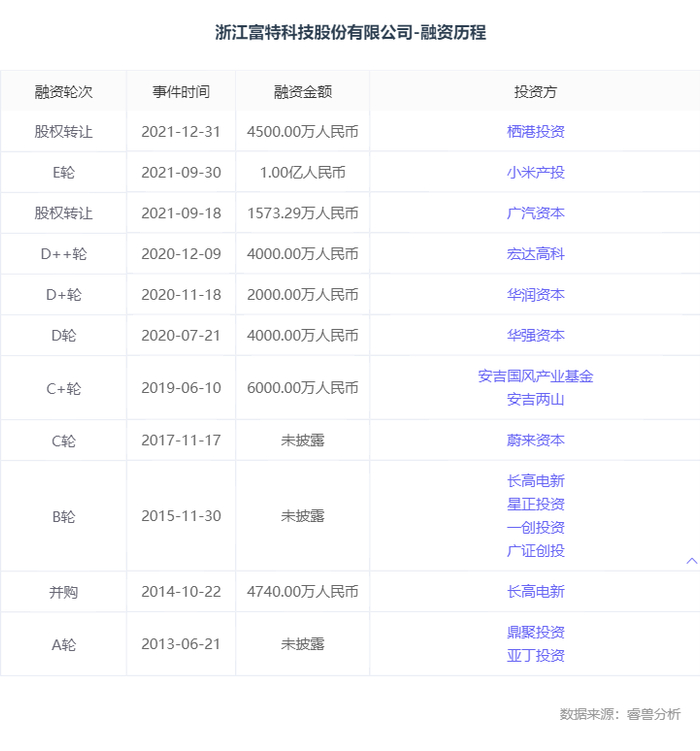The width and height of the screenshot is (700, 751).
Task: Open investor link 安吉国风产业基金
Action: tap(535, 376)
